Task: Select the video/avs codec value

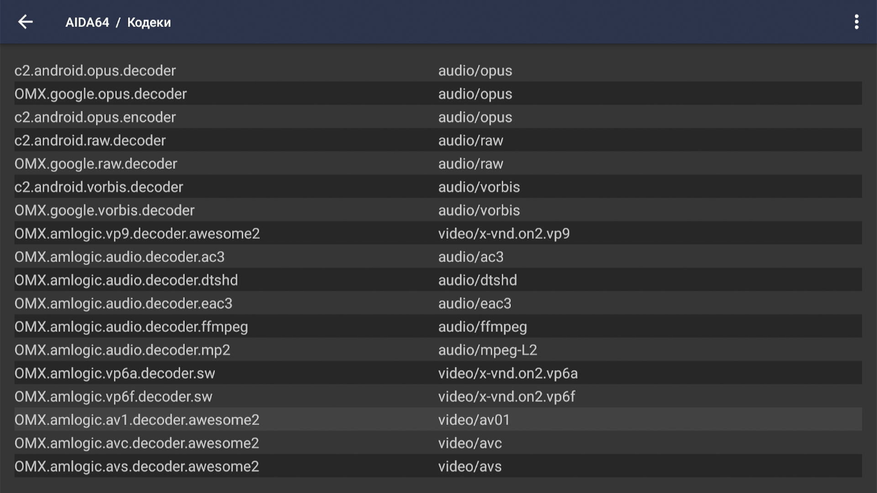Action: tap(470, 467)
